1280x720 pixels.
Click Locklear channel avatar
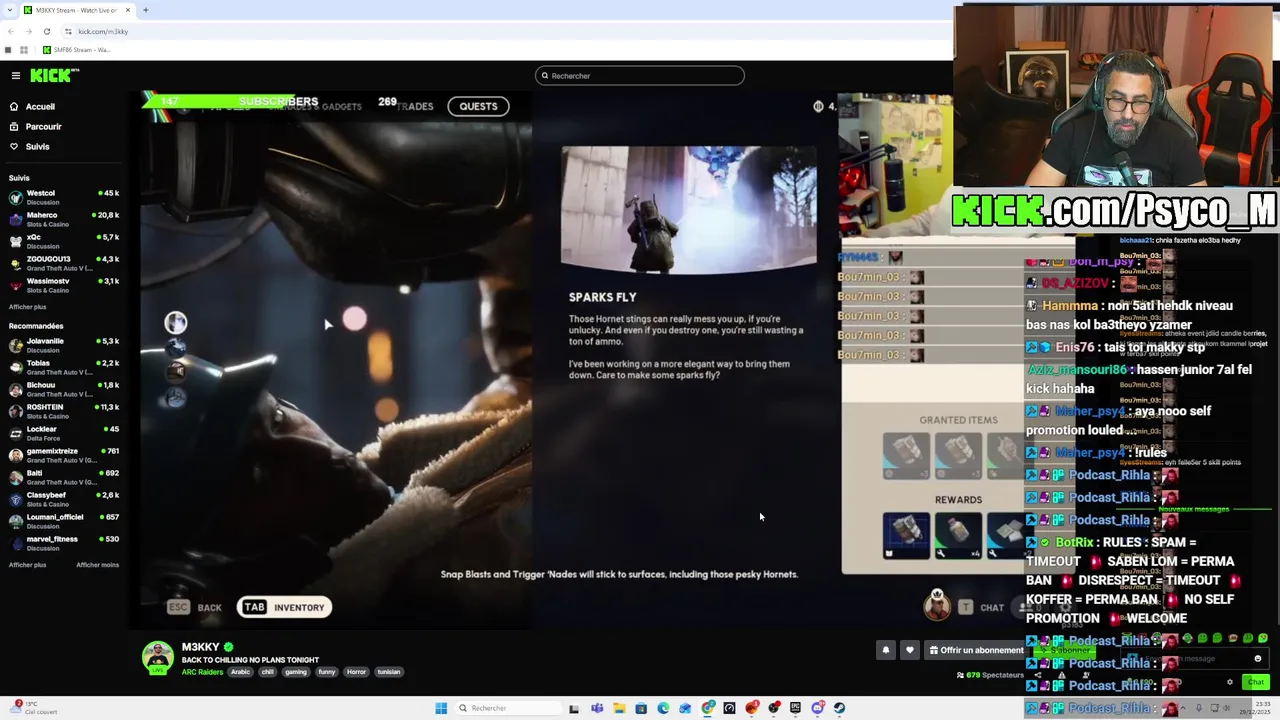tap(16, 433)
